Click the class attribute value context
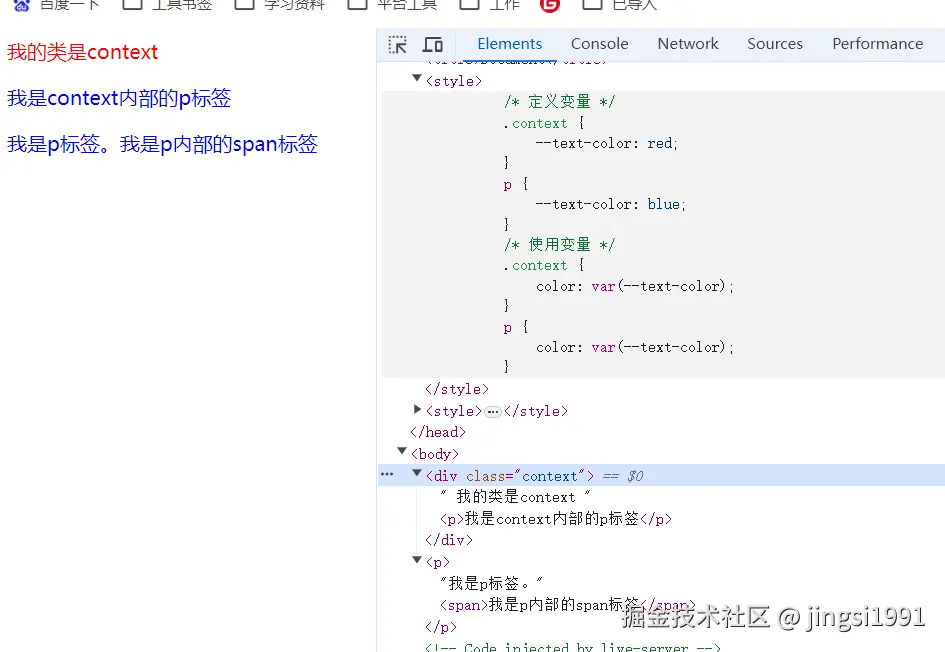945x652 pixels. 550,476
